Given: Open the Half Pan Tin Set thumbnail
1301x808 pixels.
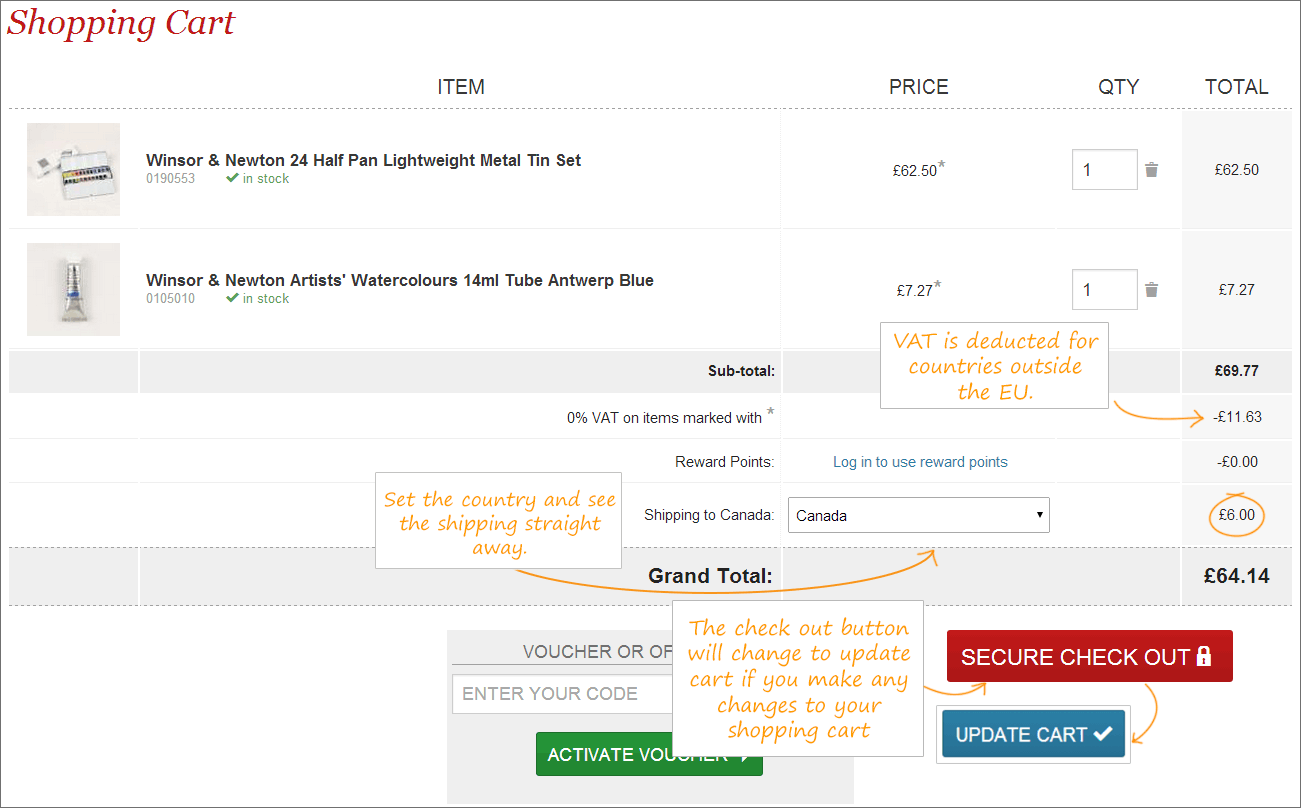Looking at the screenshot, I should pyautogui.click(x=73, y=169).
